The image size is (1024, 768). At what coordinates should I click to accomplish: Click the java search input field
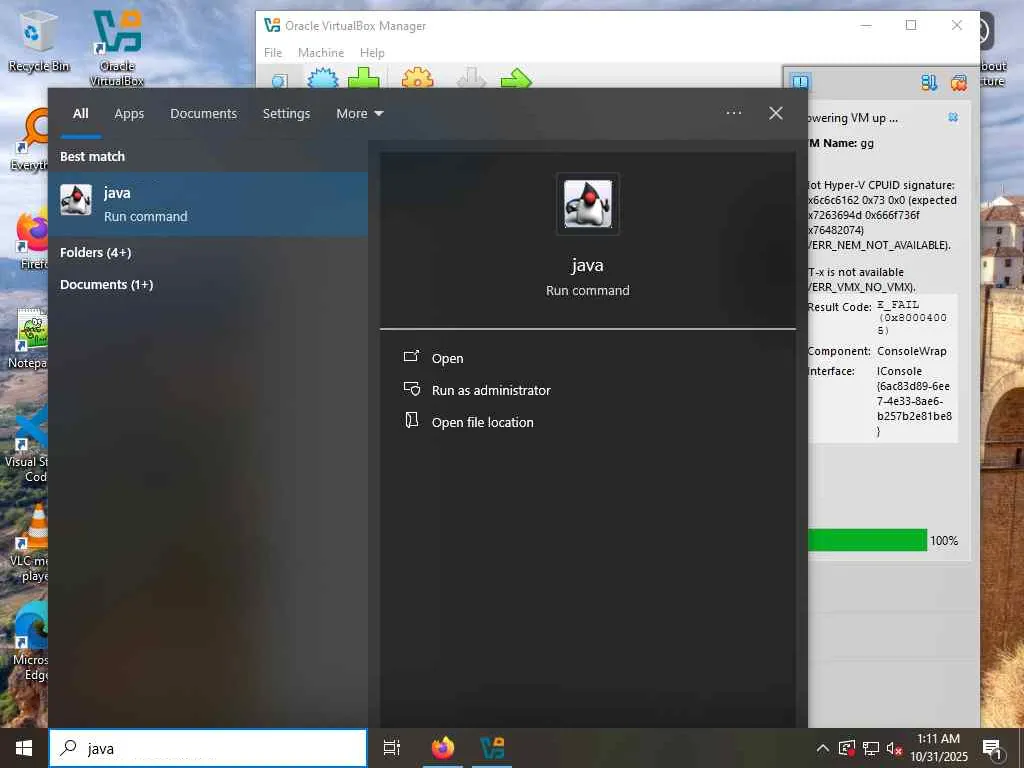point(208,748)
